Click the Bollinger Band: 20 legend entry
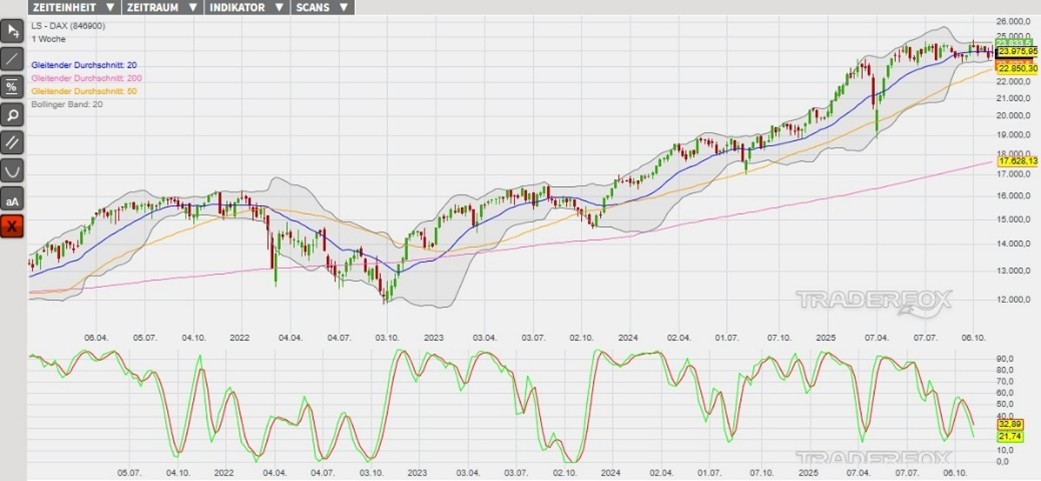This screenshot has height=481, width=1041. 67,104
